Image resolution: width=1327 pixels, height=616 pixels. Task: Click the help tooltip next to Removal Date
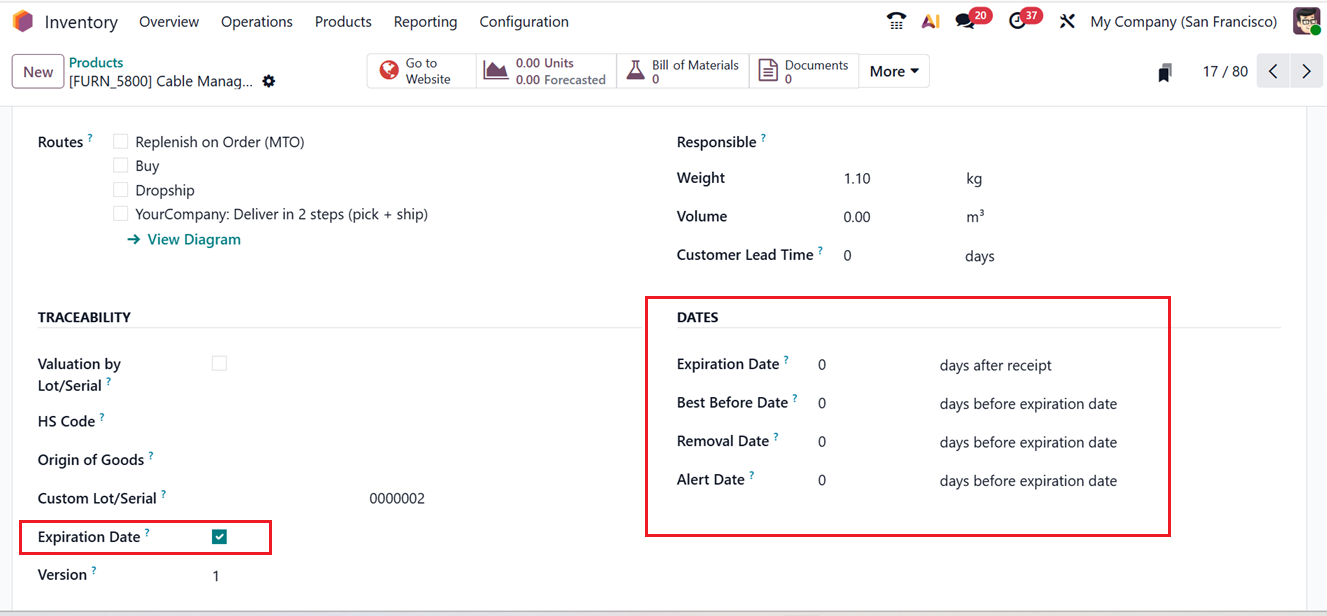point(776,437)
